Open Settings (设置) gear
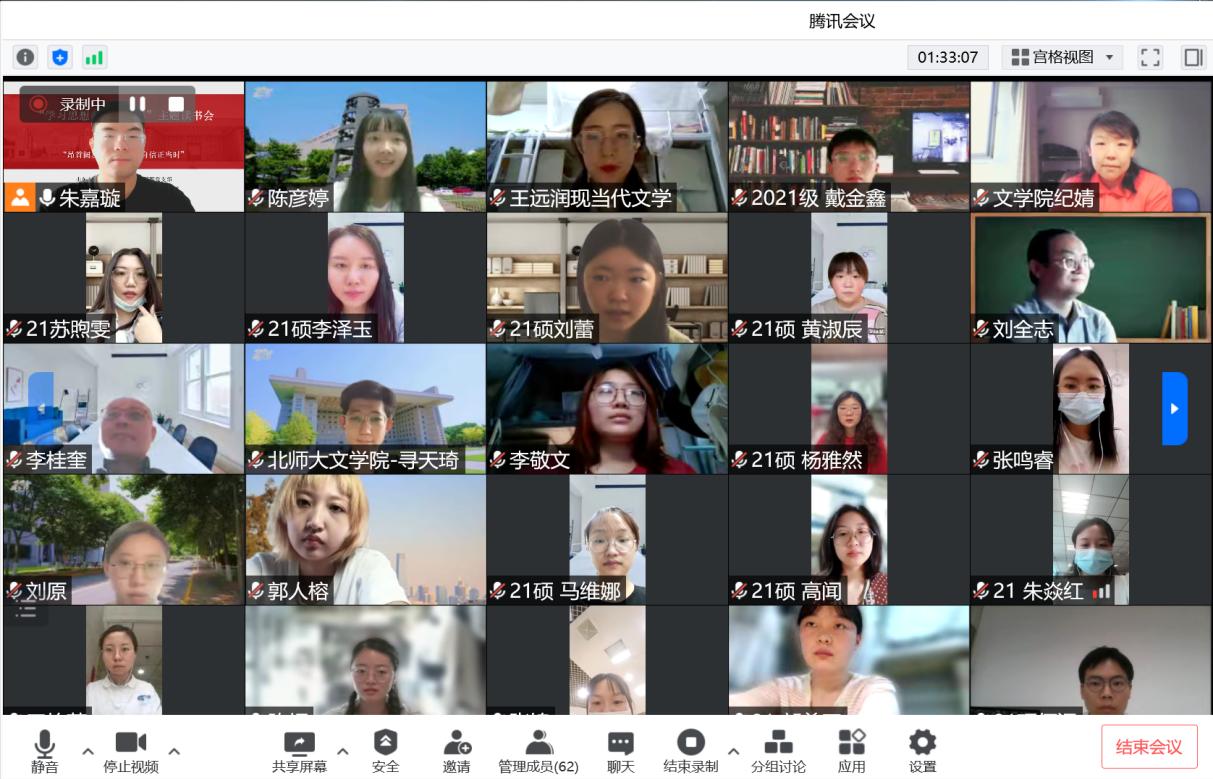Viewport: 1213px width, 779px height. coord(922,750)
